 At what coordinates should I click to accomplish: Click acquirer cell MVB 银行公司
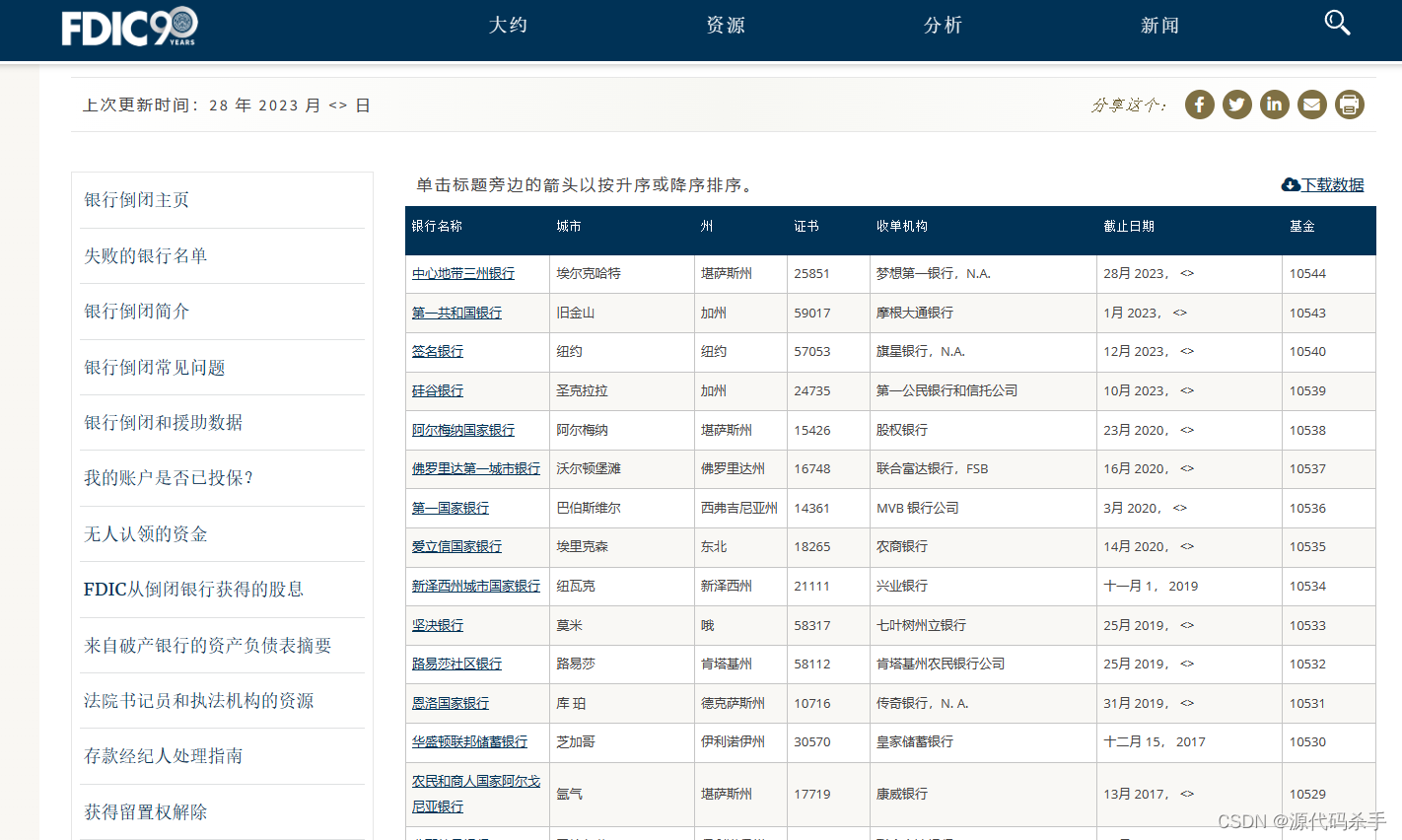point(918,508)
